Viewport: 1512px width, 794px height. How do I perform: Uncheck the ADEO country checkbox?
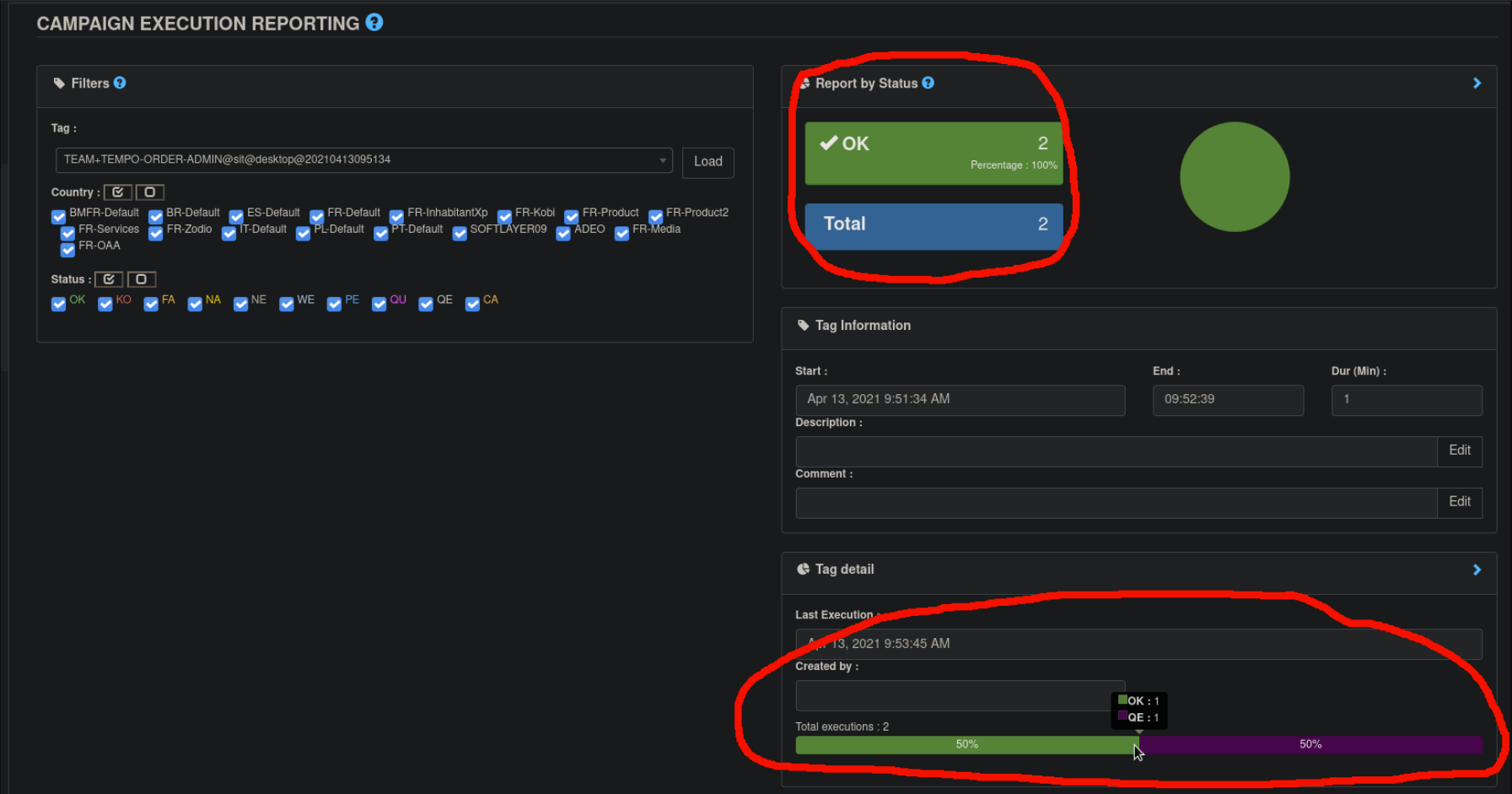[563, 234]
